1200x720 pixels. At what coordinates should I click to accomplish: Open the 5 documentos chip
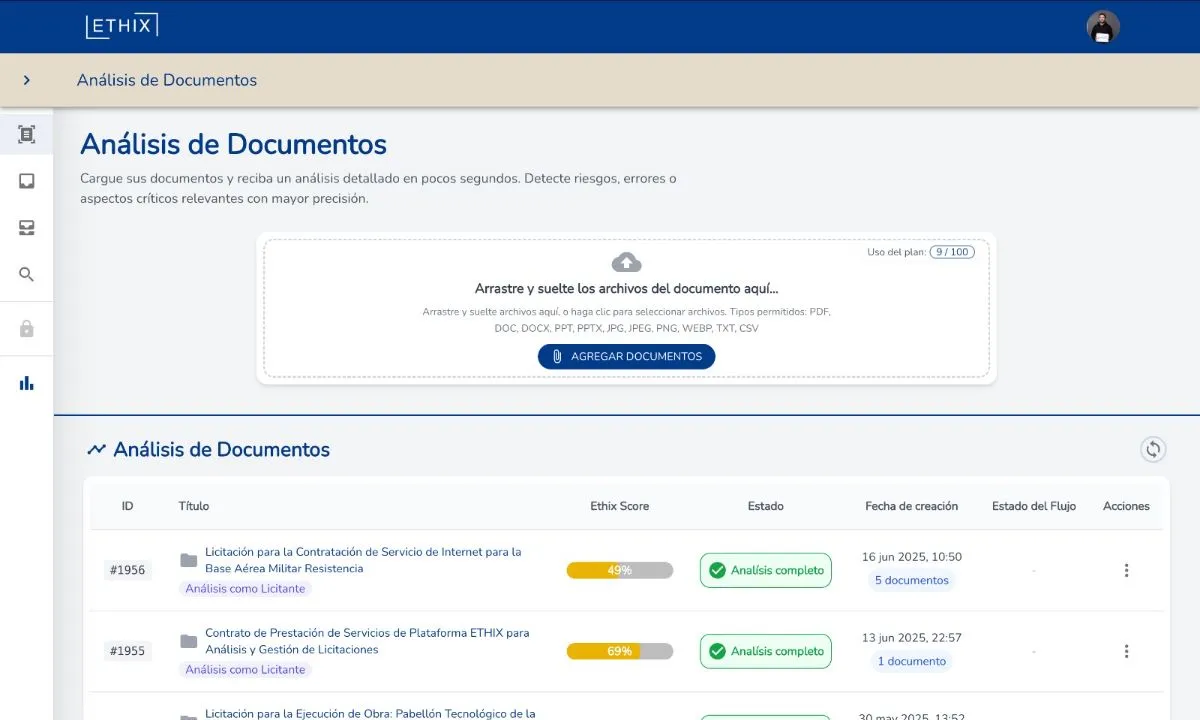pos(912,580)
